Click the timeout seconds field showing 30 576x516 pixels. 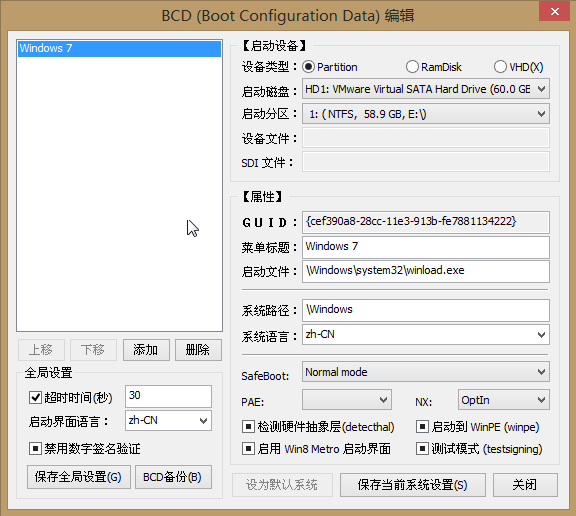click(x=168, y=396)
